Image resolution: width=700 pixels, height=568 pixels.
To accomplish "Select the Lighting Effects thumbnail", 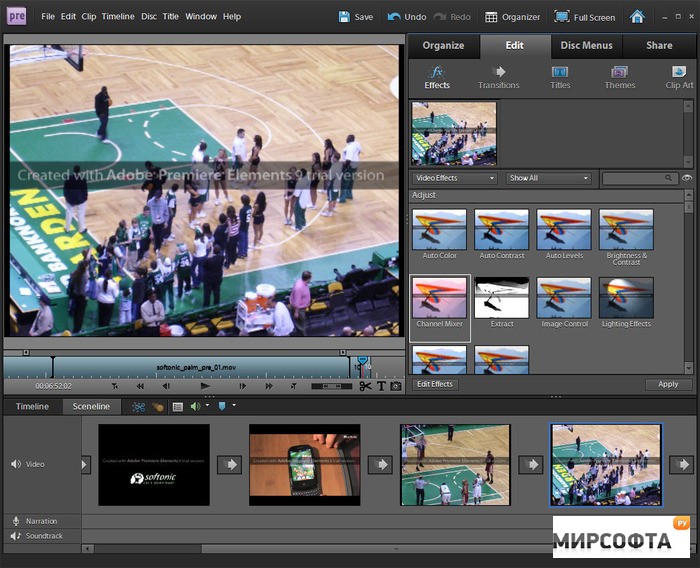I will (x=626, y=297).
